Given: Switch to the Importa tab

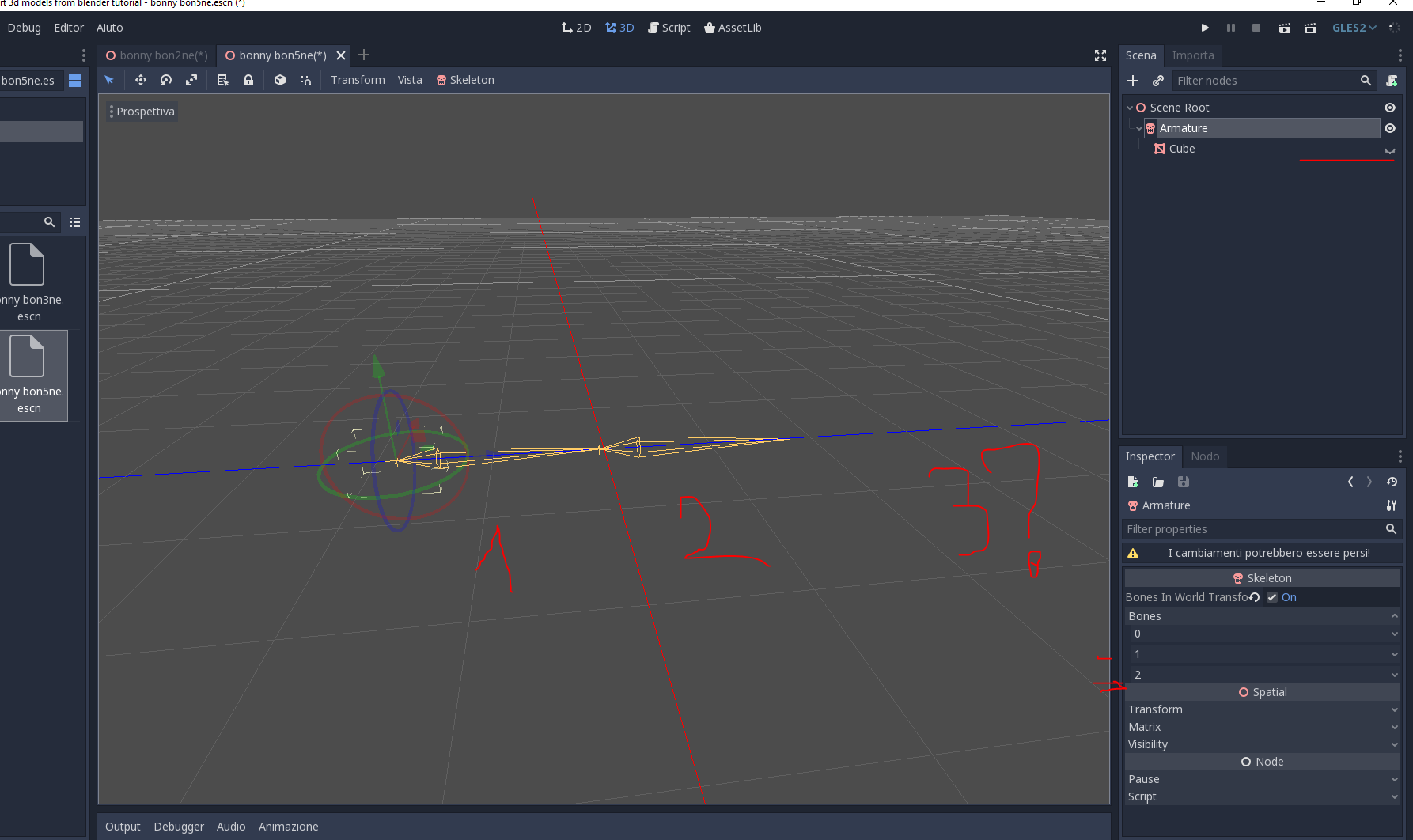Looking at the screenshot, I should (x=1193, y=55).
